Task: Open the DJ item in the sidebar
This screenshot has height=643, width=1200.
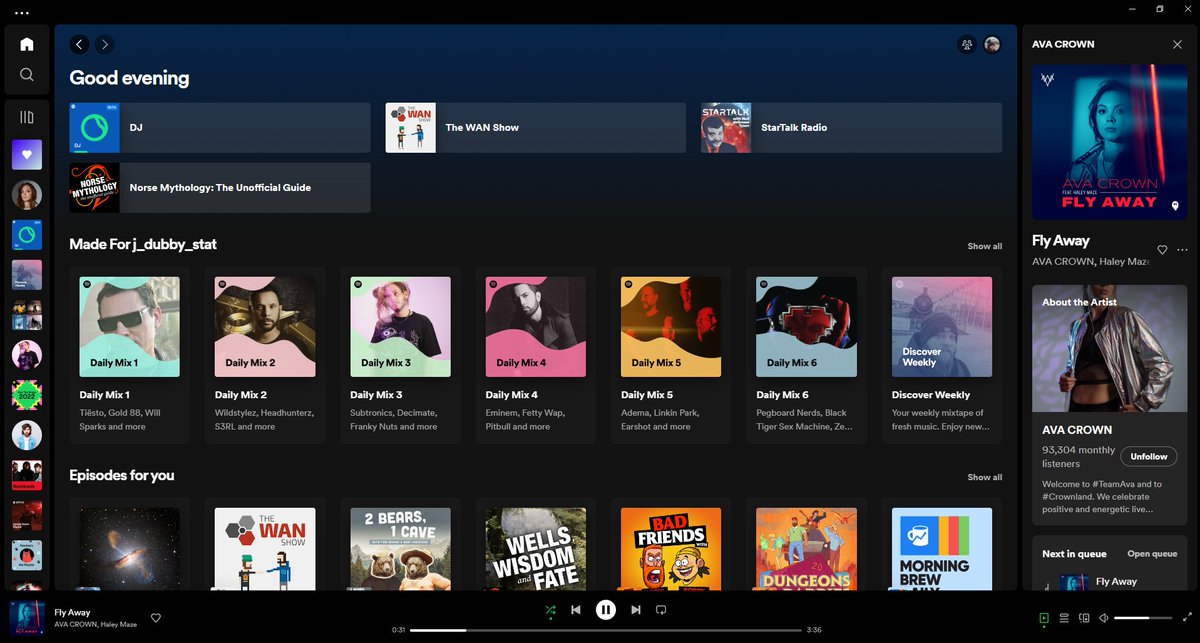Action: tap(27, 235)
